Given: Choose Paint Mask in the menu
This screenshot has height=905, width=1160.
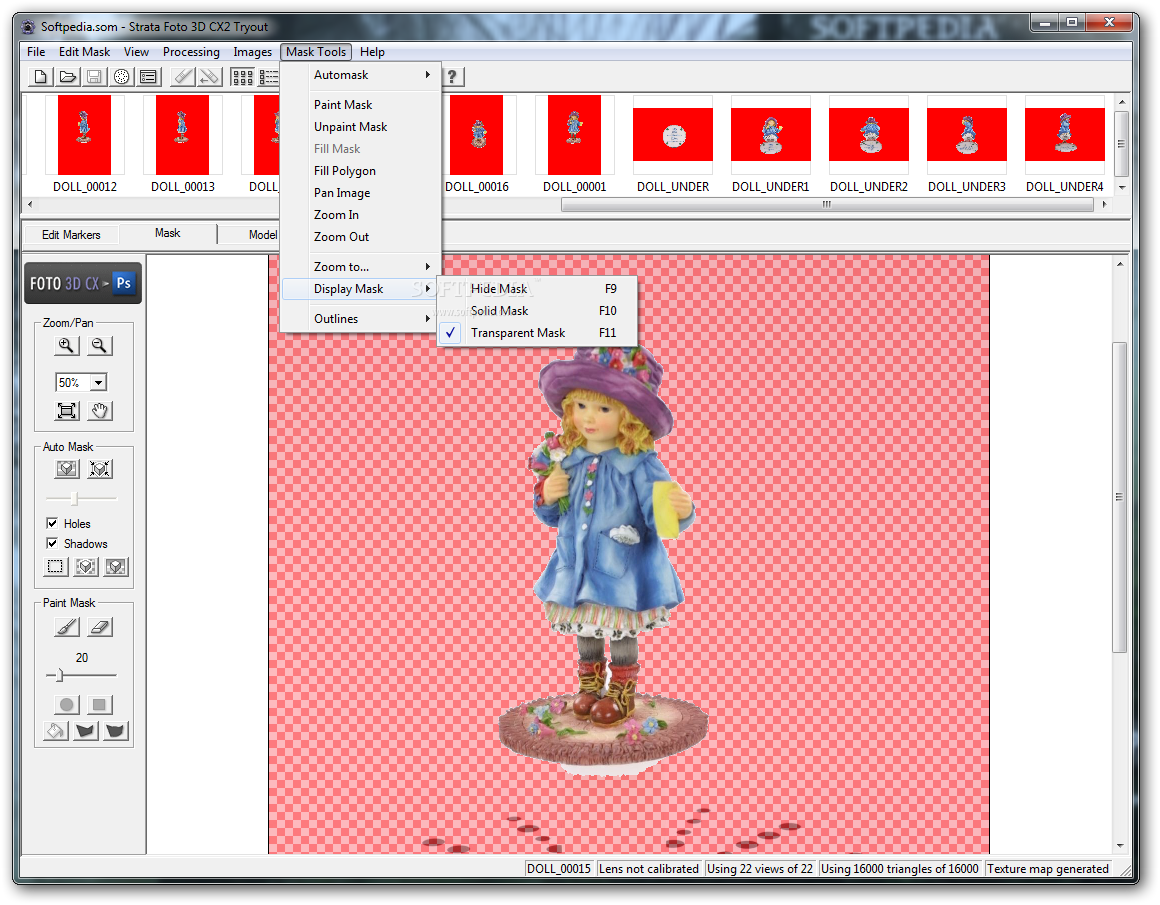Looking at the screenshot, I should tap(361, 105).
